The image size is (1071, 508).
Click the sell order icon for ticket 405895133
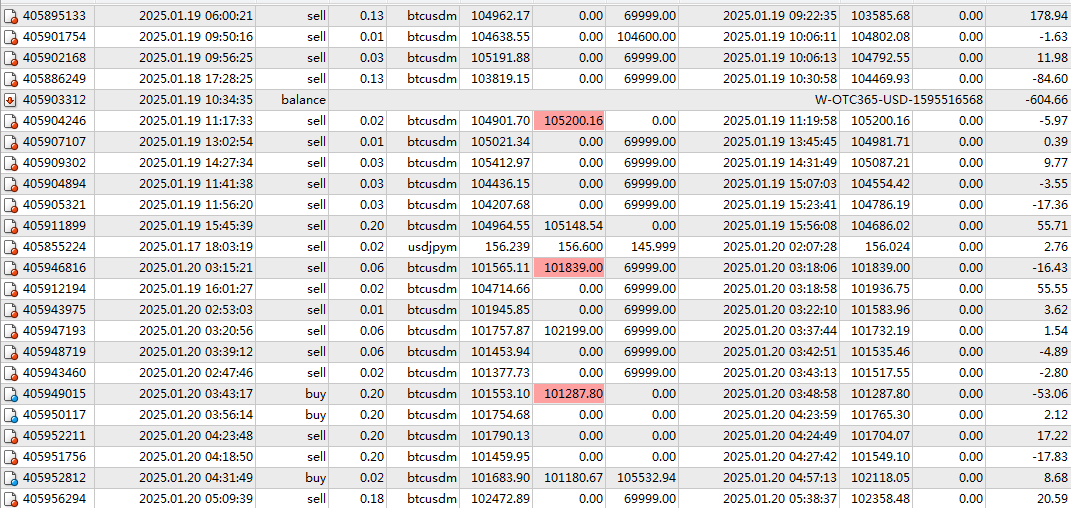click(x=10, y=15)
